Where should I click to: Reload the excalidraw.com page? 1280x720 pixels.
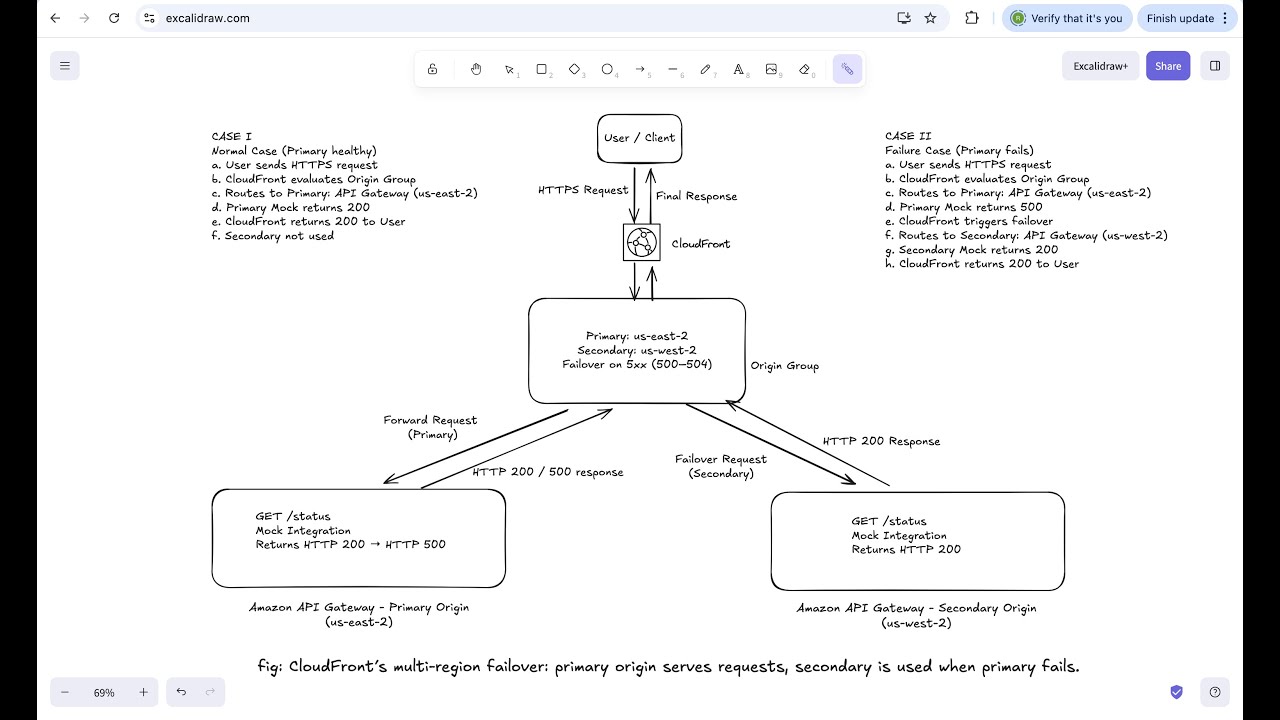point(114,18)
